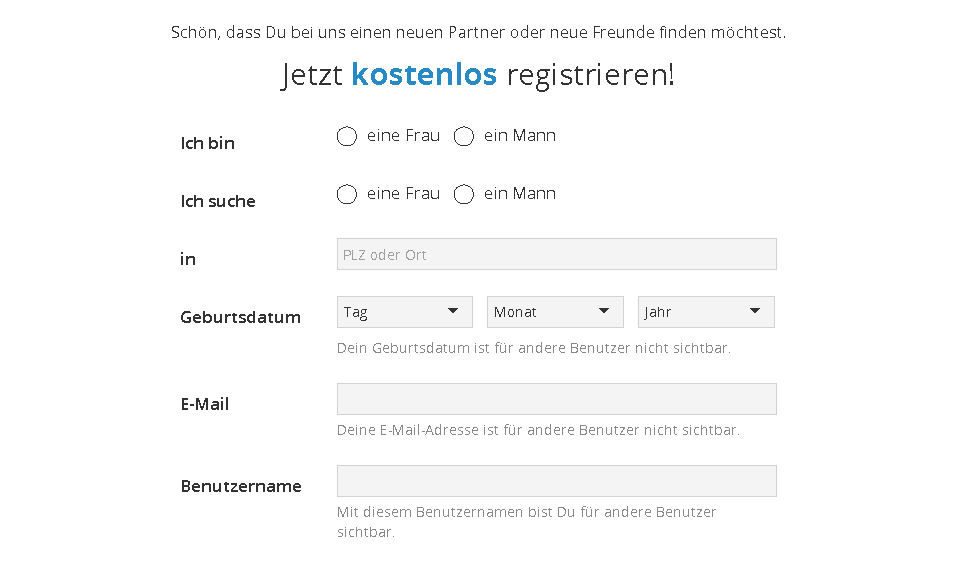Click into the E-Mail input field

click(x=556, y=399)
